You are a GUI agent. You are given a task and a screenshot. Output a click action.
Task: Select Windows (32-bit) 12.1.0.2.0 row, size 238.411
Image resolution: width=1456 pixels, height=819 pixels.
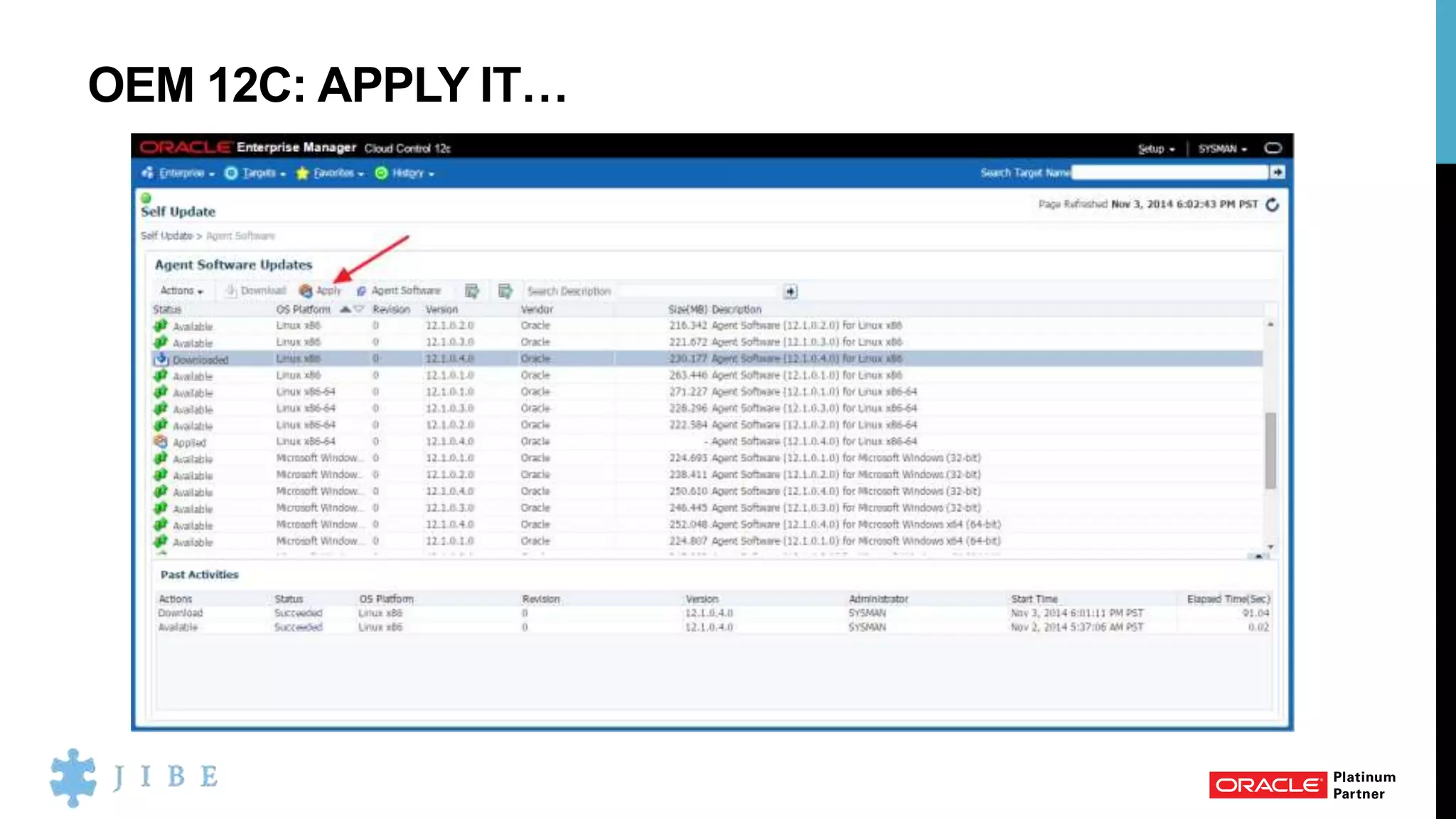tap(707, 475)
